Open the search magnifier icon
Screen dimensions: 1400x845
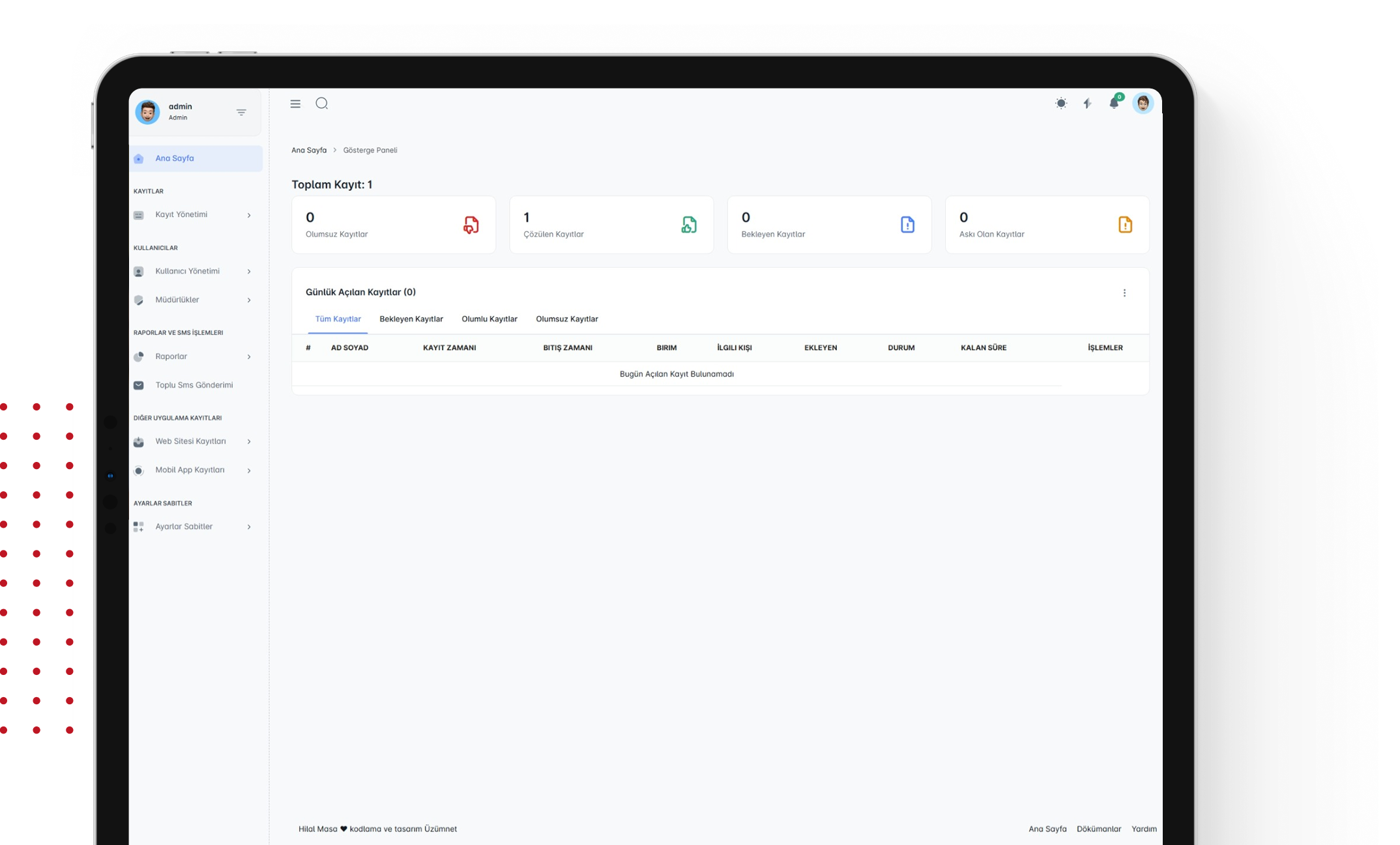(322, 104)
